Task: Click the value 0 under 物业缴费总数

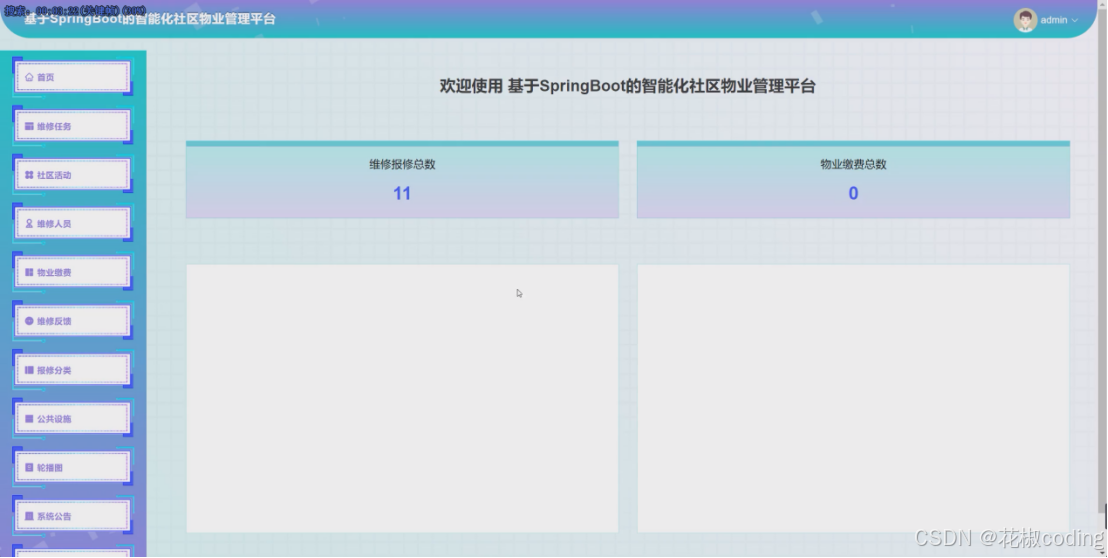Action: 853,194
